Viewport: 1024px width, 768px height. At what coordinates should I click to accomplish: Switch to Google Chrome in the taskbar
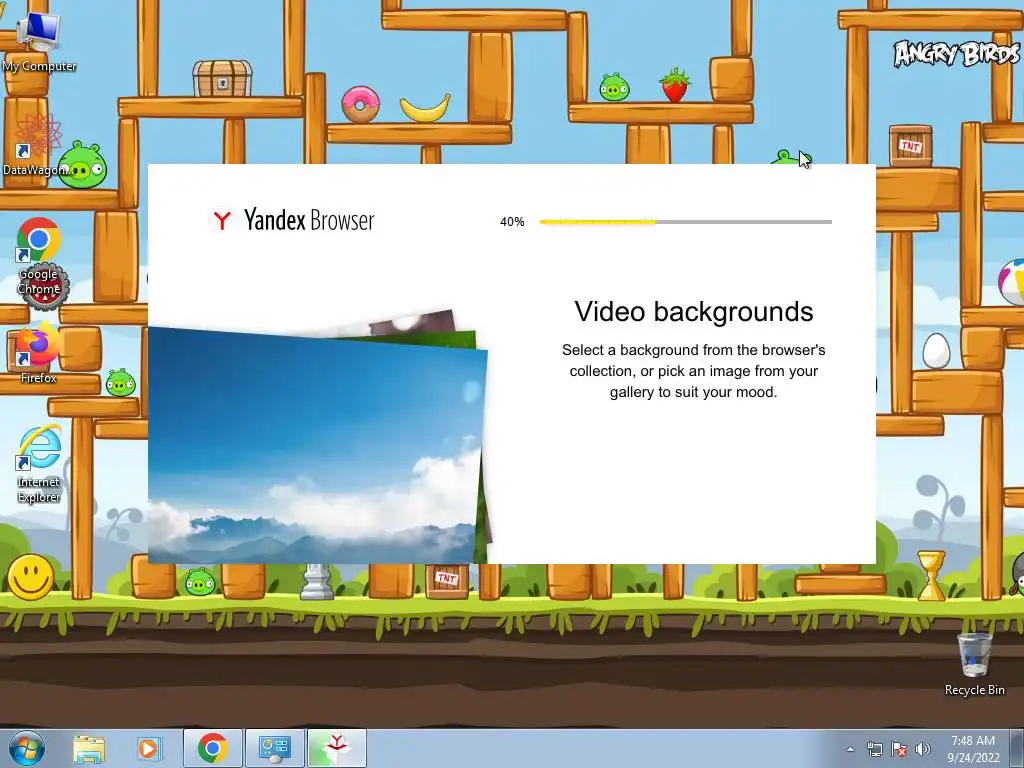(x=212, y=748)
